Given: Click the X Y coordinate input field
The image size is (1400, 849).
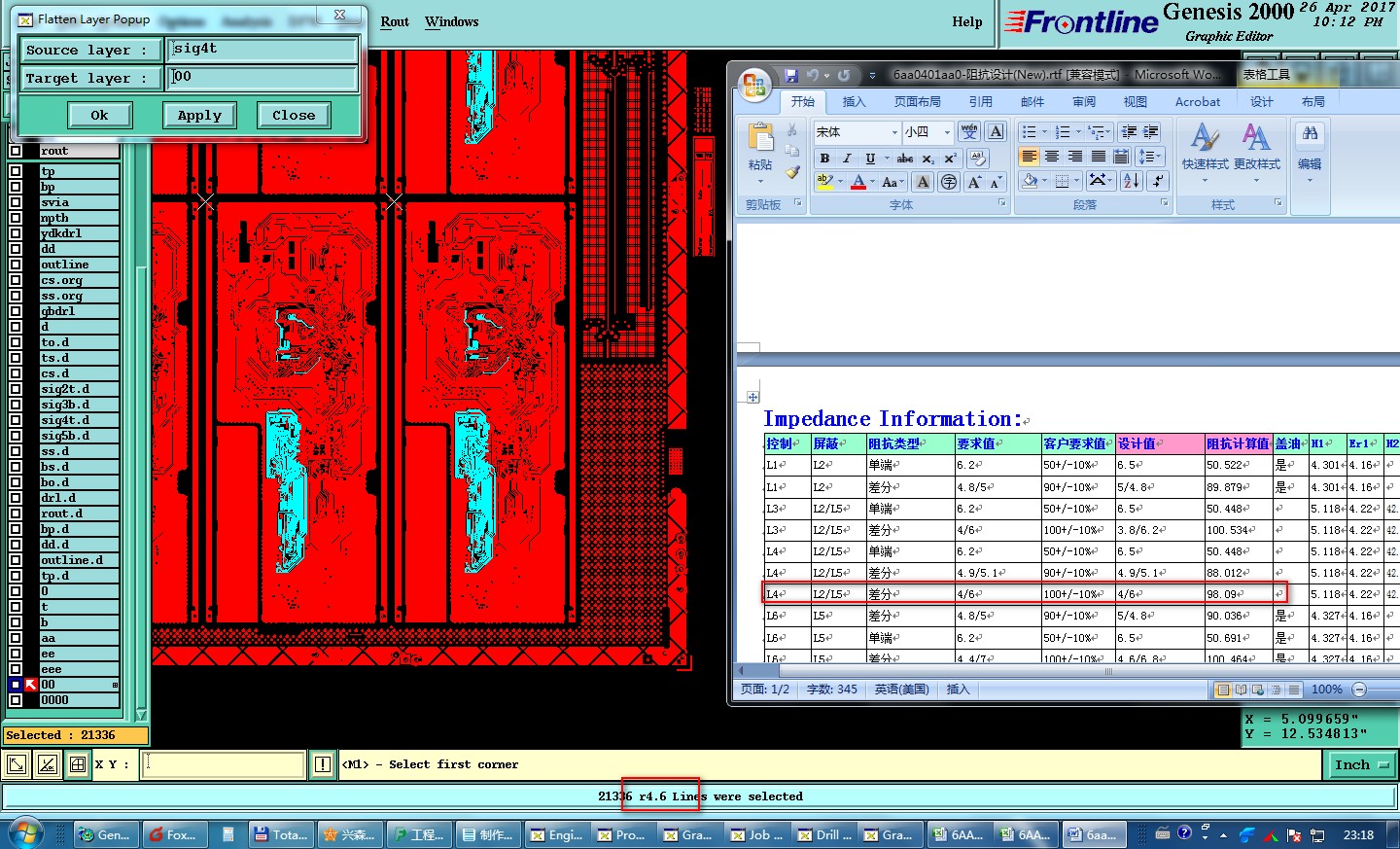Looking at the screenshot, I should click(x=224, y=764).
